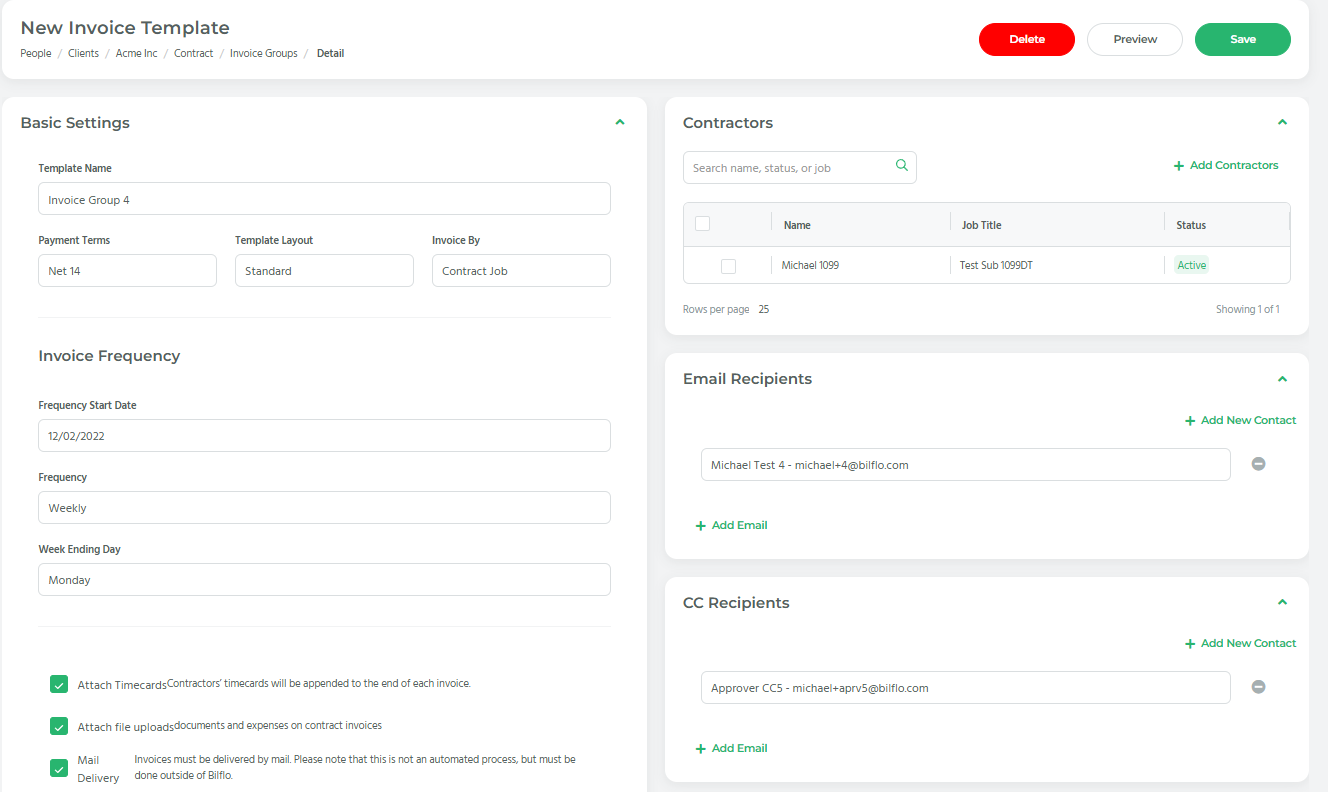Sort by Job Title column header

click(x=981, y=225)
